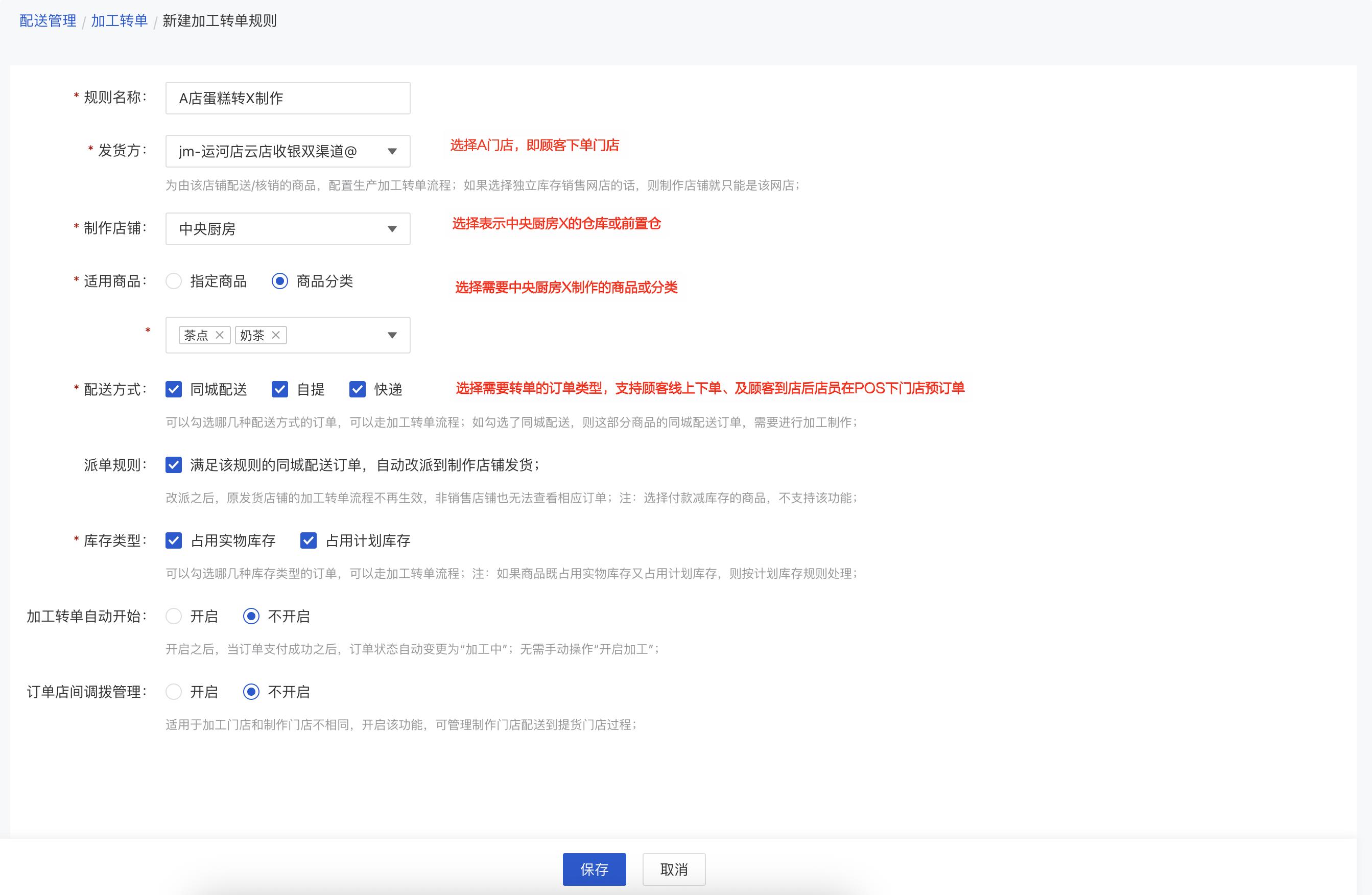The width and height of the screenshot is (1372, 895).
Task: Toggle the 快递 delivery checkbox
Action: click(x=358, y=389)
